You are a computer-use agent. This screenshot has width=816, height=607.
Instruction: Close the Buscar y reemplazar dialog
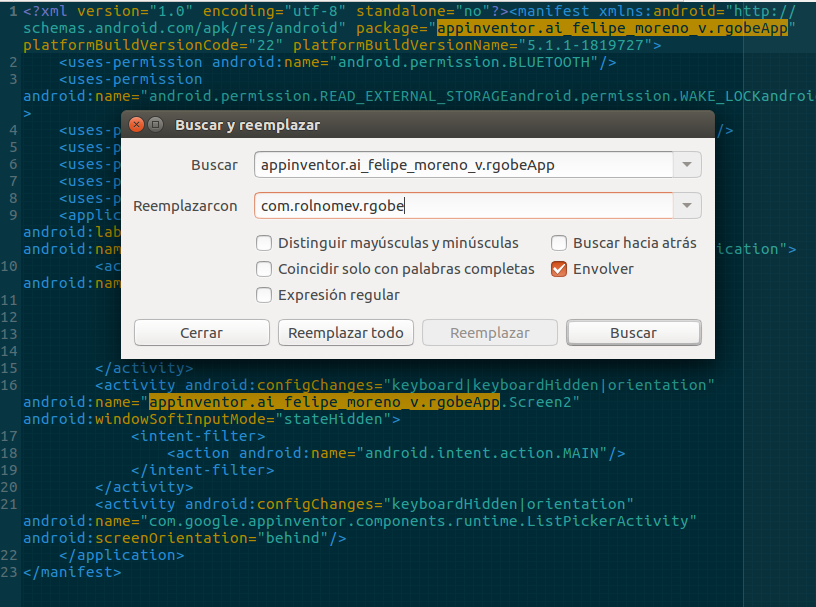pyautogui.click(x=136, y=124)
